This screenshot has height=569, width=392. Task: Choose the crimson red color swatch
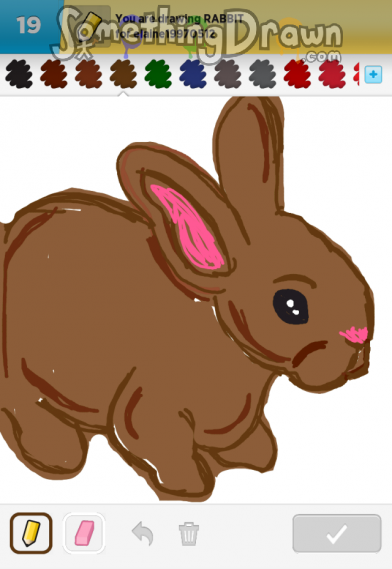coord(332,74)
